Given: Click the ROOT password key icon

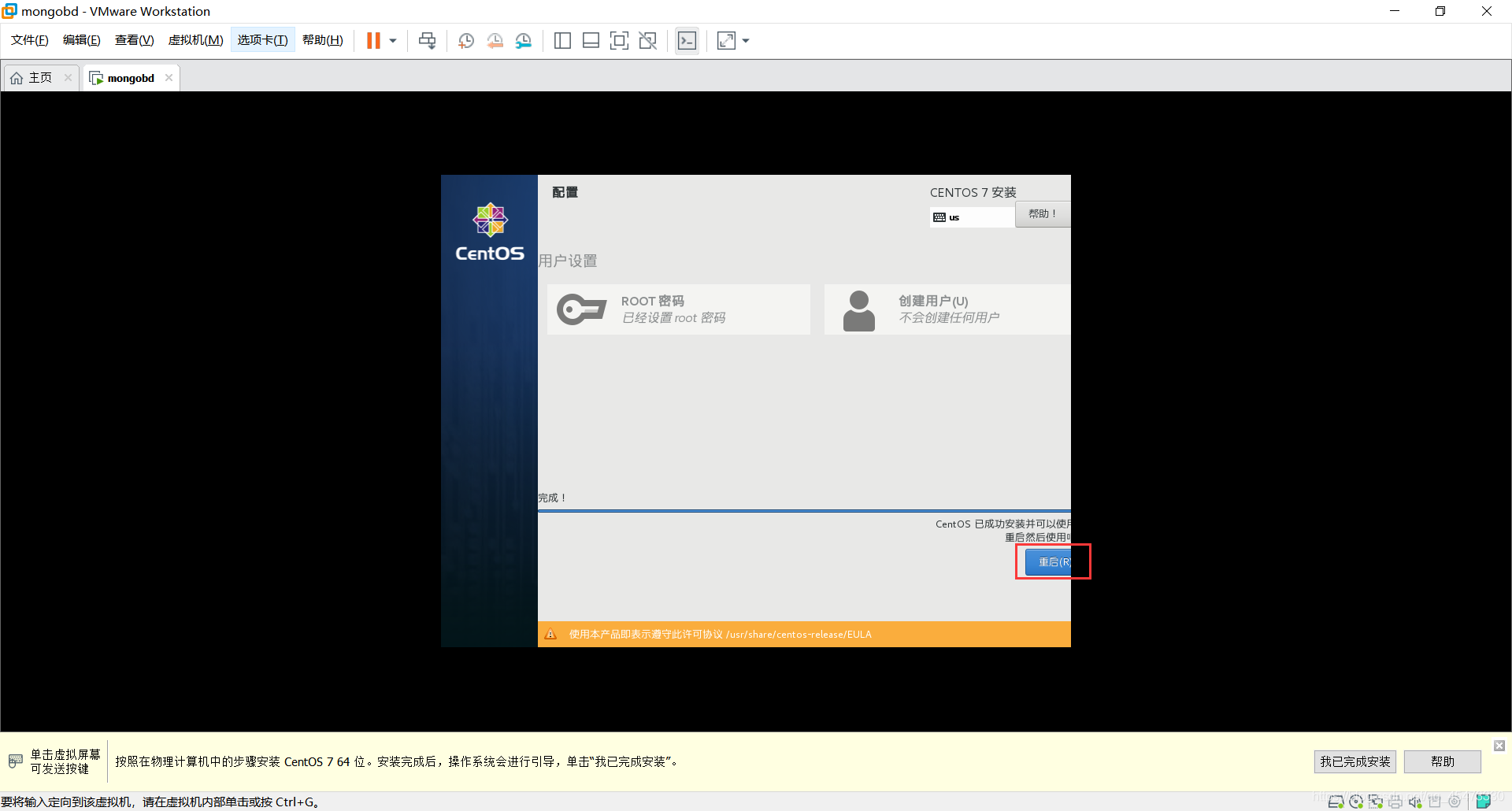Looking at the screenshot, I should click(x=581, y=309).
